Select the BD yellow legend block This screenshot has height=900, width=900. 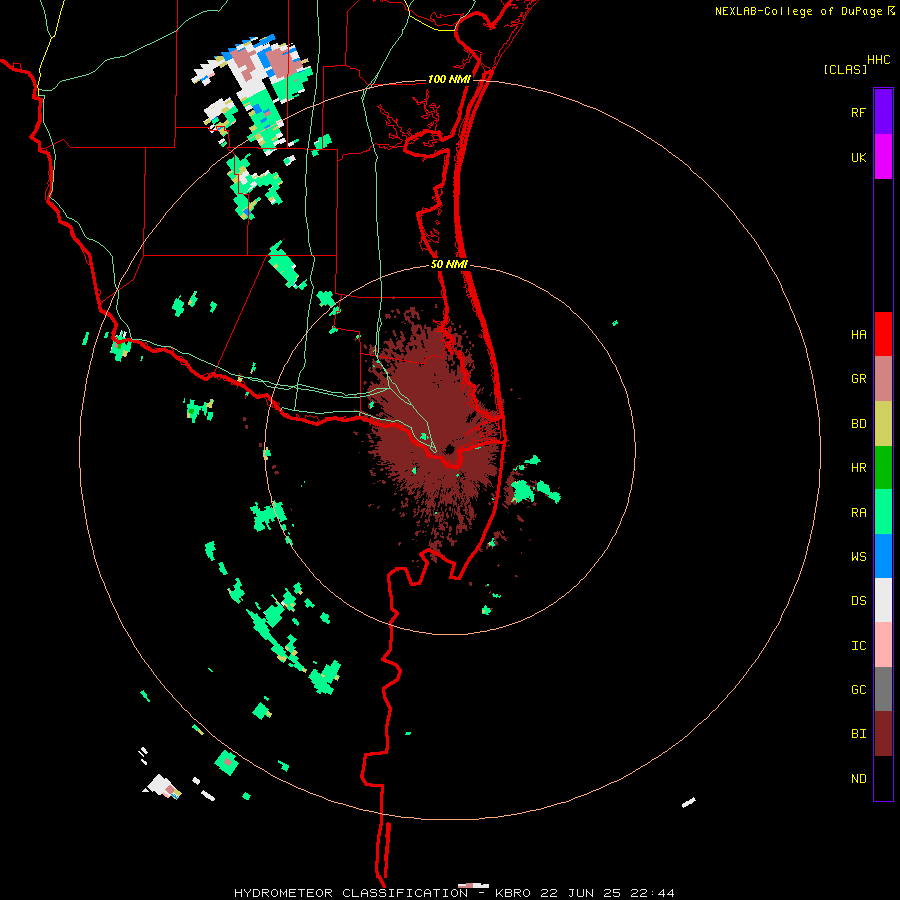883,424
